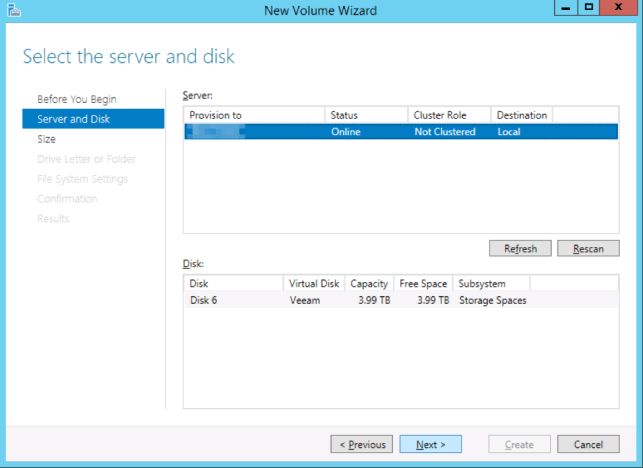Close the New Volume Wizard window
The image size is (643, 468).
619,9
